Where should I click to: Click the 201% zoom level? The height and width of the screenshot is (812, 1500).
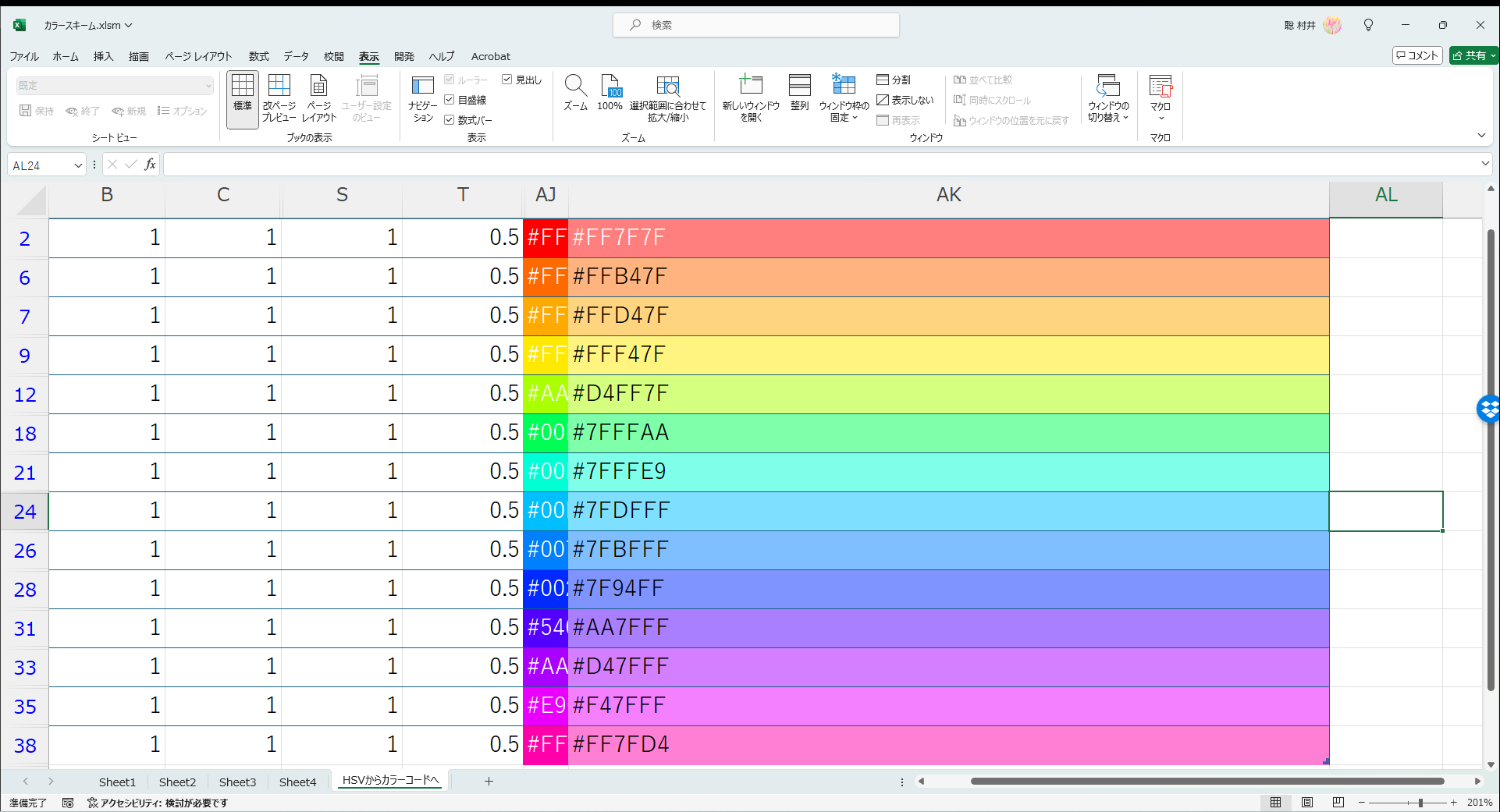pos(1479,803)
